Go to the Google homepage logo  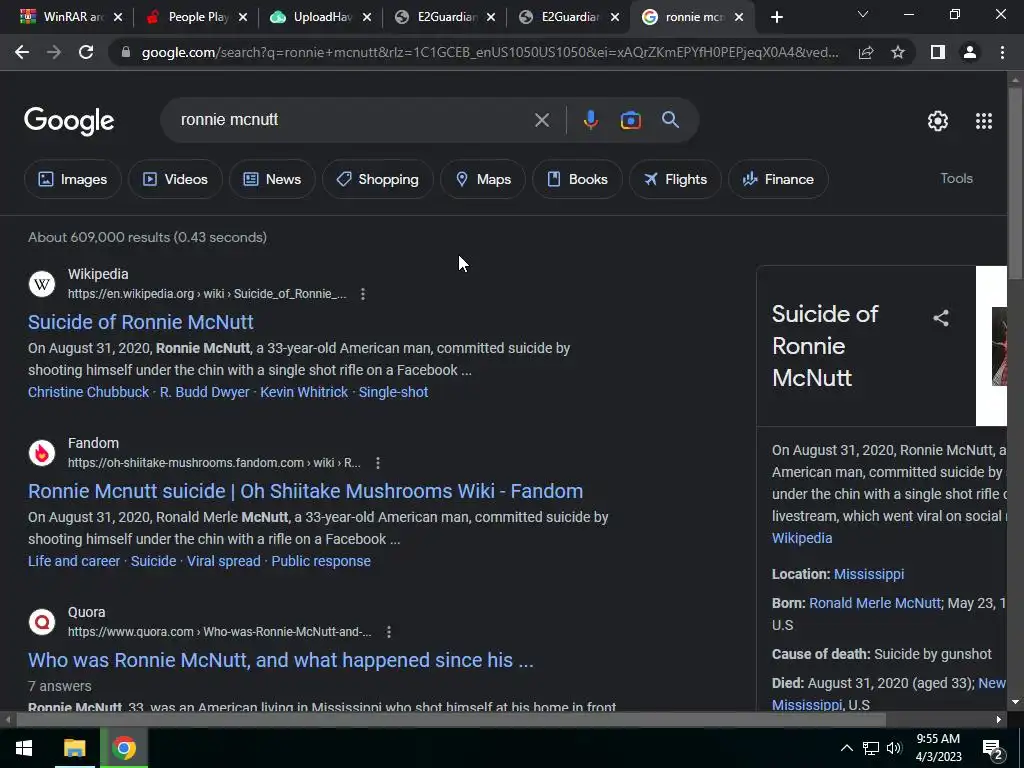(69, 121)
